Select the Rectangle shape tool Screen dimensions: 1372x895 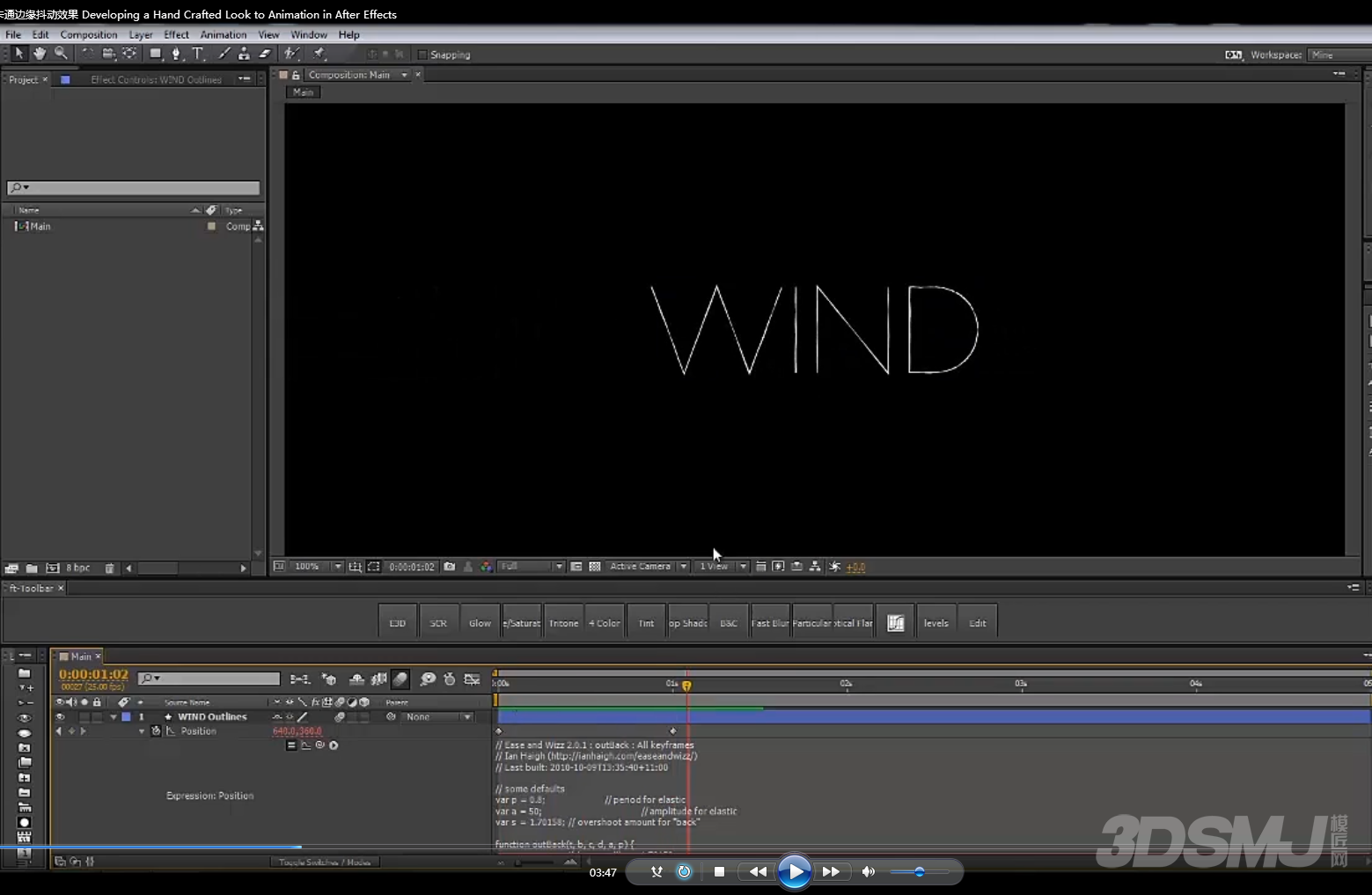coord(156,54)
